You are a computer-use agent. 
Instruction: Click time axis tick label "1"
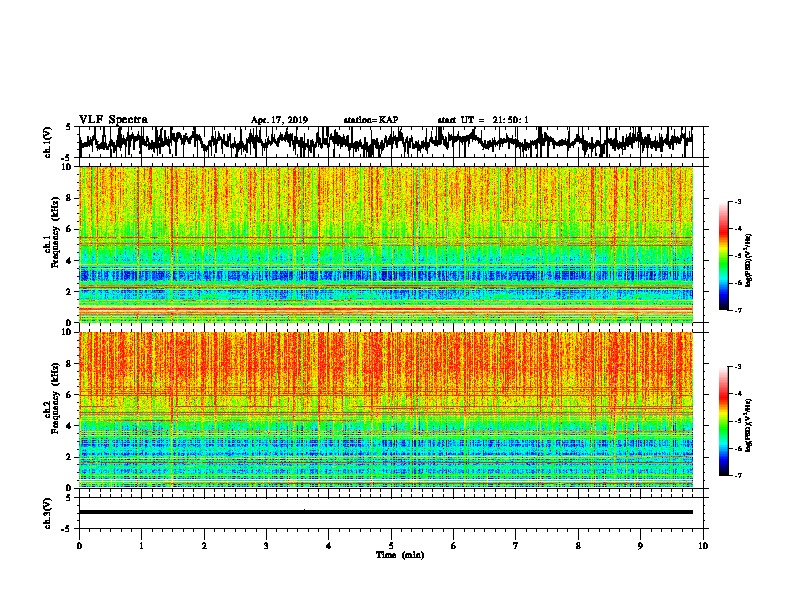tap(141, 546)
